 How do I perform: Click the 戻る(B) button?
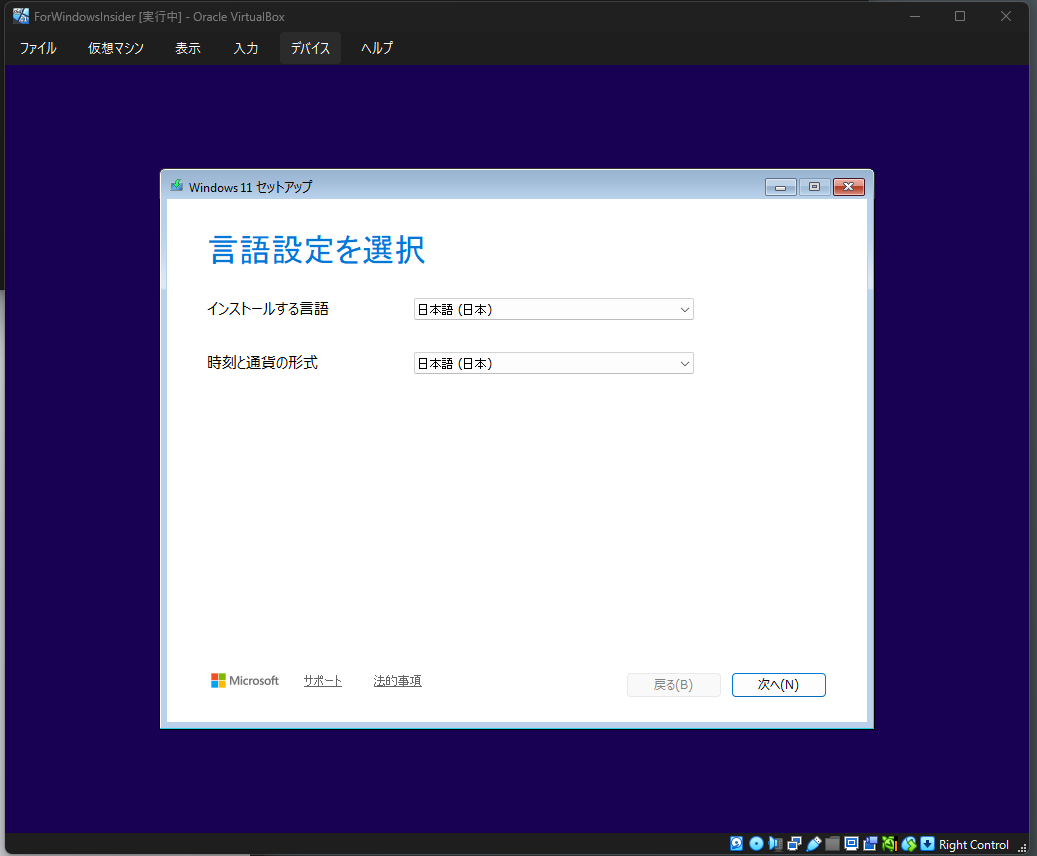point(673,685)
